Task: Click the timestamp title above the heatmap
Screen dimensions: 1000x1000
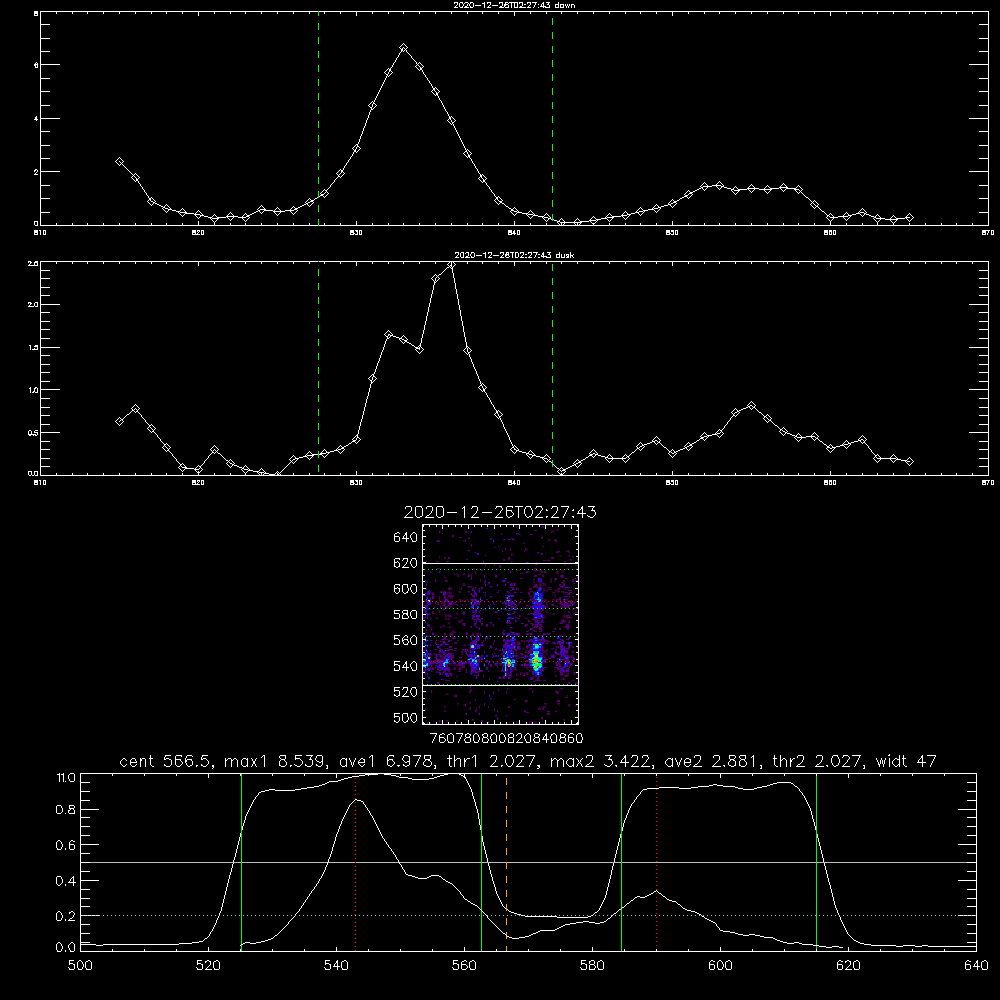Action: click(500, 512)
